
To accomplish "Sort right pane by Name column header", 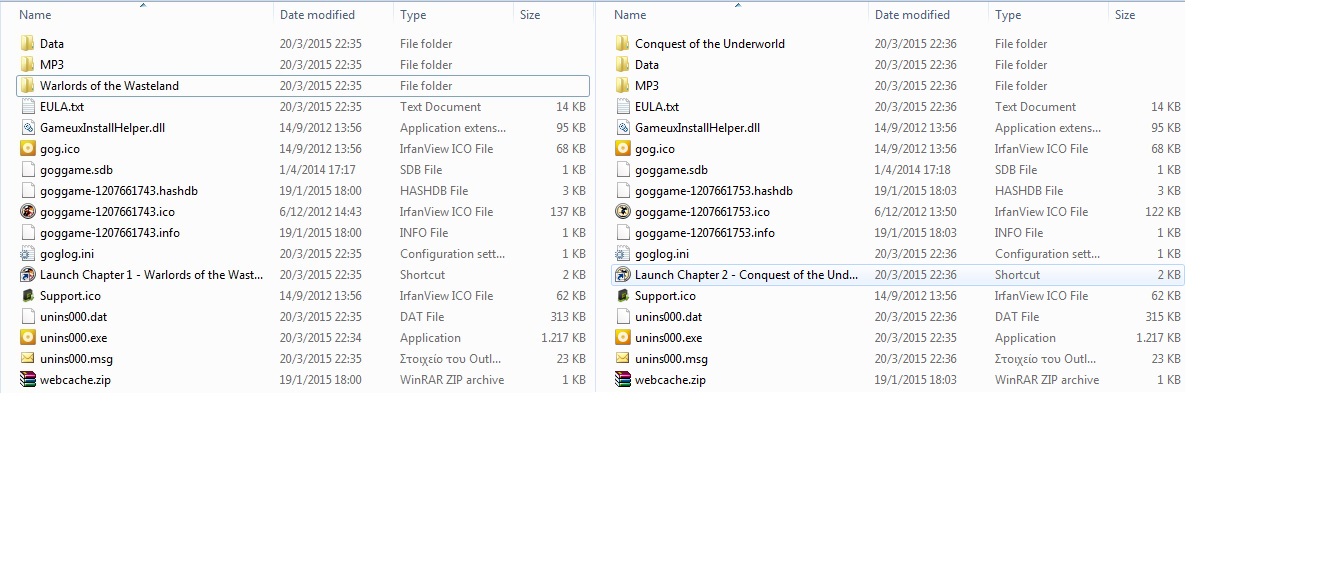I will 630,15.
